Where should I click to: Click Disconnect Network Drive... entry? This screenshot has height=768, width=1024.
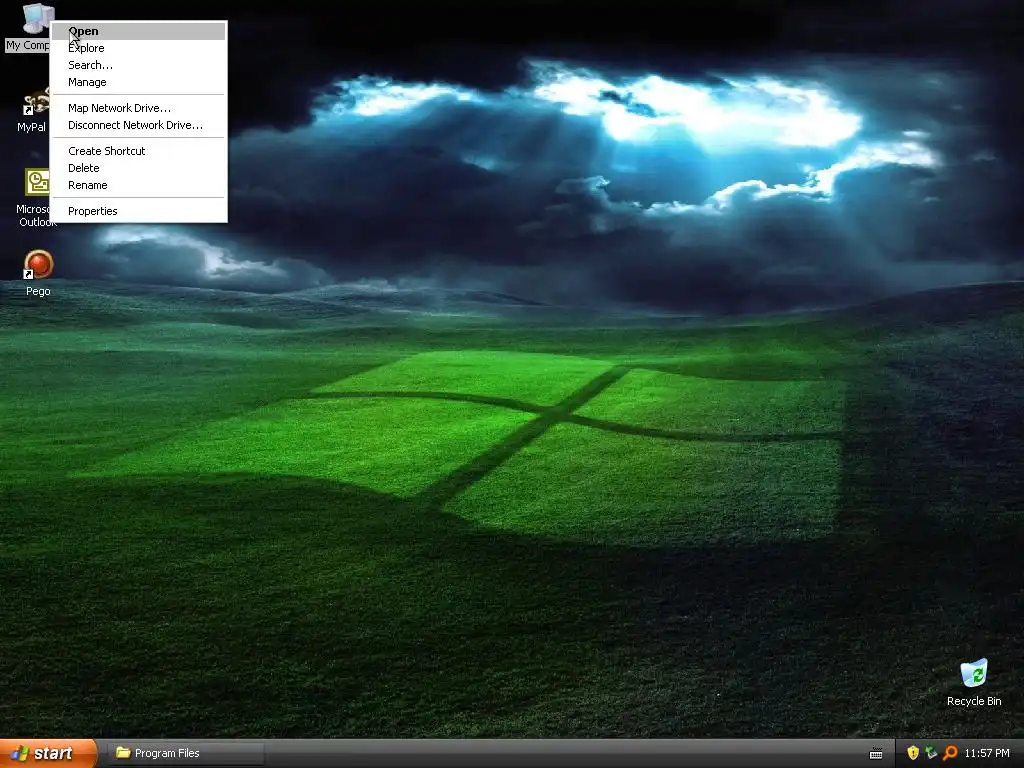[138, 125]
